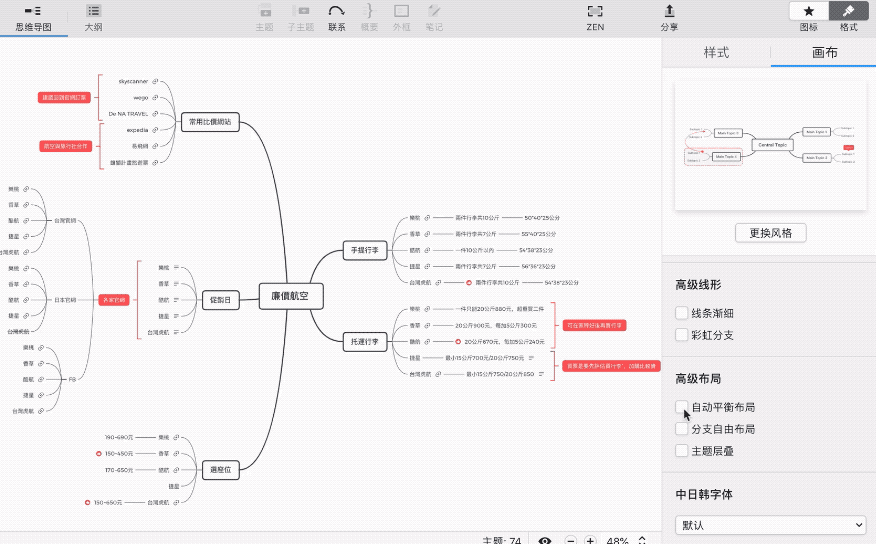Open the 分享 share menu
The width and height of the screenshot is (876, 544).
(669, 17)
